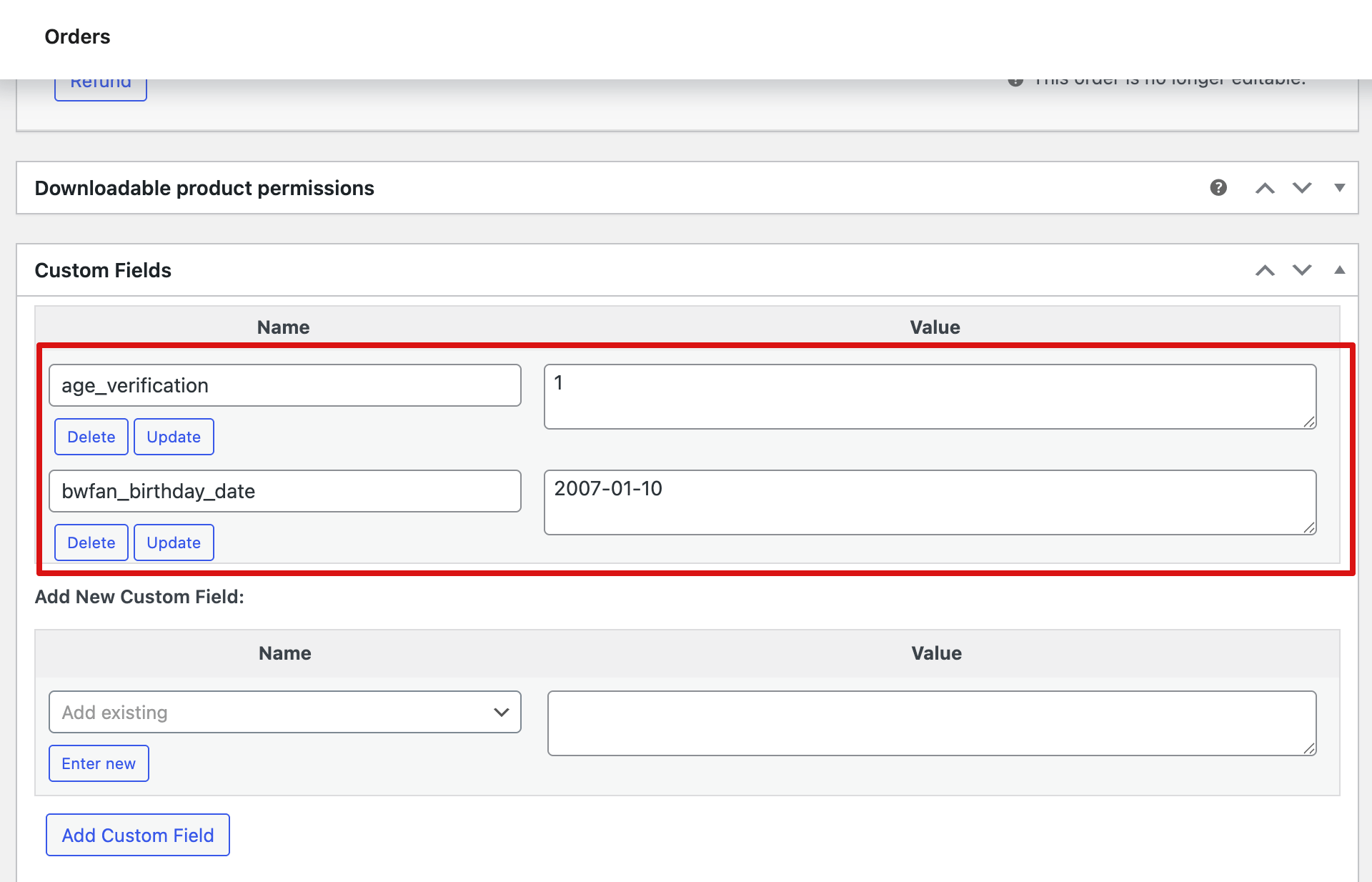
Task: Move Custom Fields panel down using arrow
Action: 1302,270
